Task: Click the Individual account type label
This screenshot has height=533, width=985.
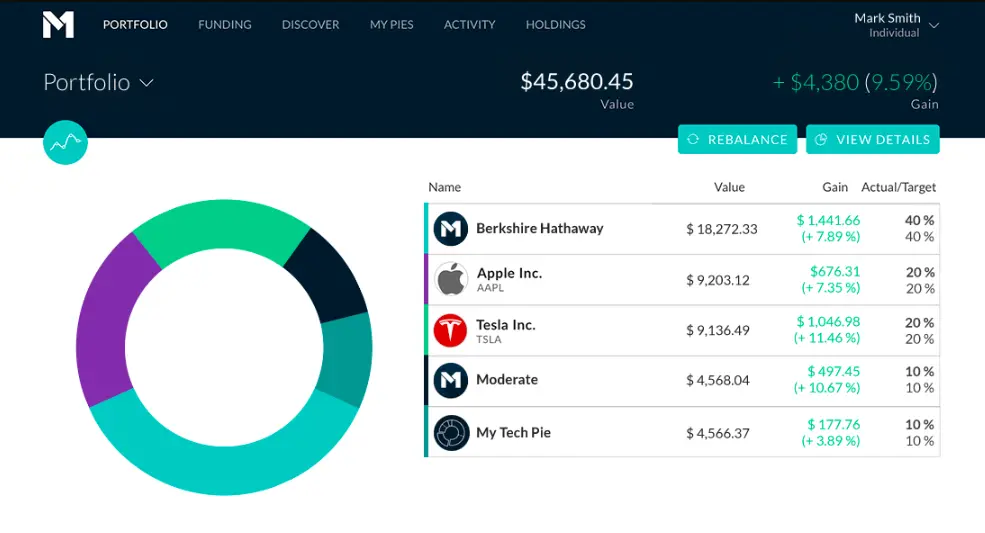Action: (x=894, y=33)
